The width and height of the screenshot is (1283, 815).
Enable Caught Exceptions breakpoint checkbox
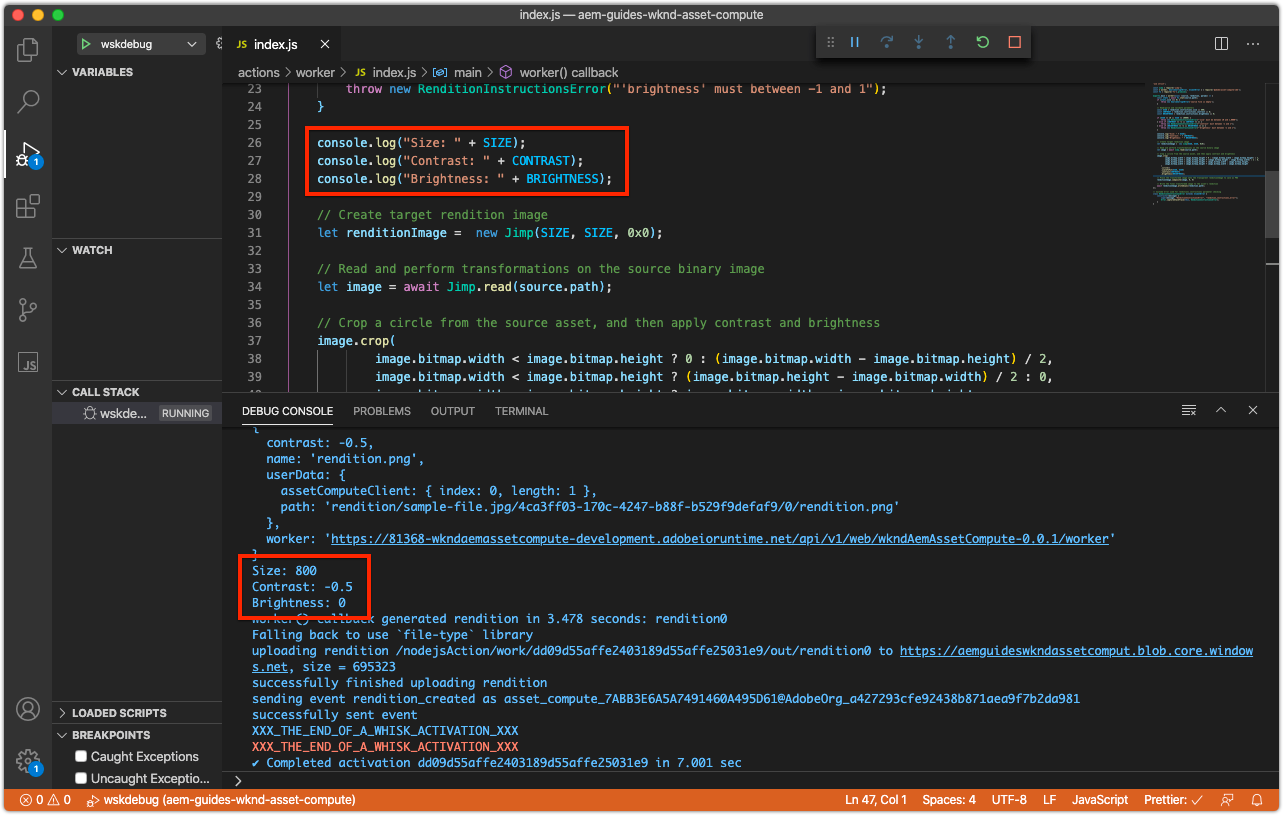pos(82,757)
